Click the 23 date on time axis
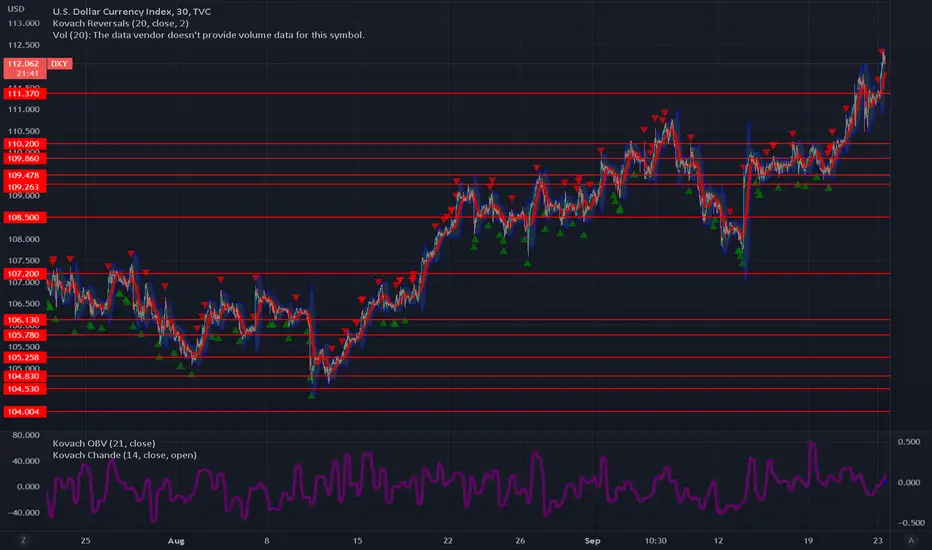The height and width of the screenshot is (550, 932). pyautogui.click(x=878, y=541)
